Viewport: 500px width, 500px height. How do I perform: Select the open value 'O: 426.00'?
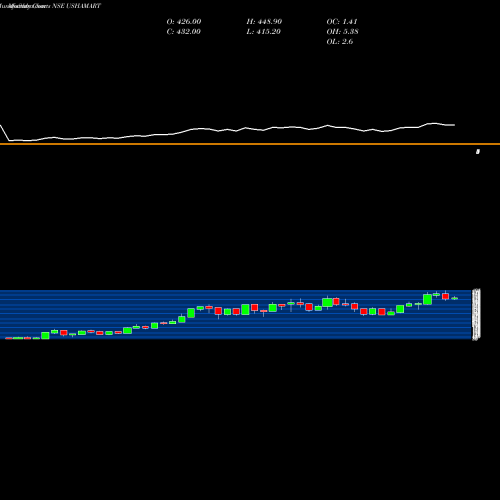[x=184, y=21]
